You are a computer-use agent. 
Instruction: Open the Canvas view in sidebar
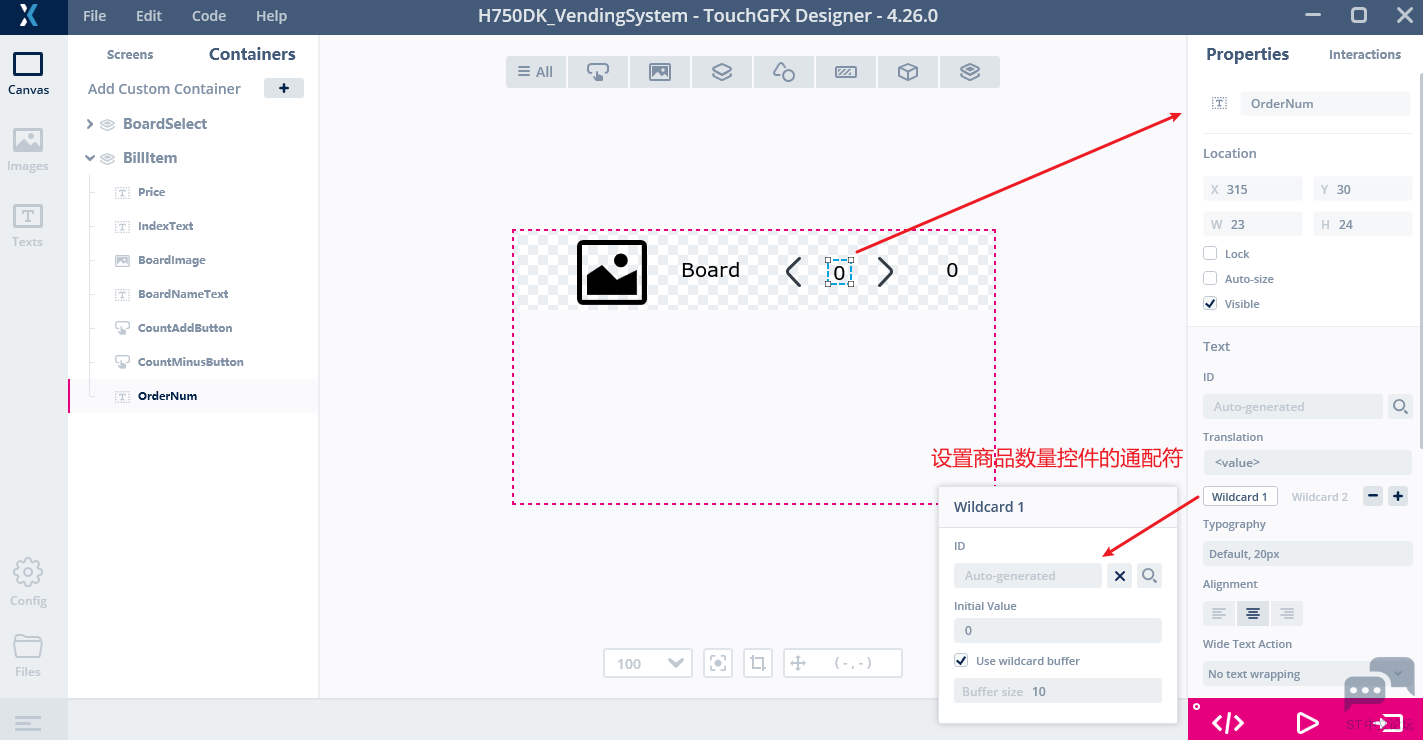[x=28, y=74]
